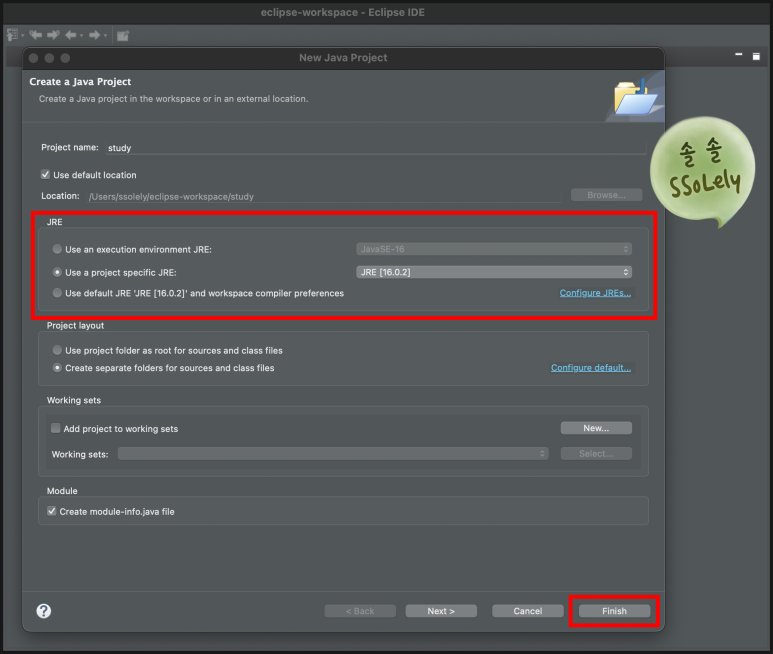
Task: Open the Configure default link
Action: [591, 368]
